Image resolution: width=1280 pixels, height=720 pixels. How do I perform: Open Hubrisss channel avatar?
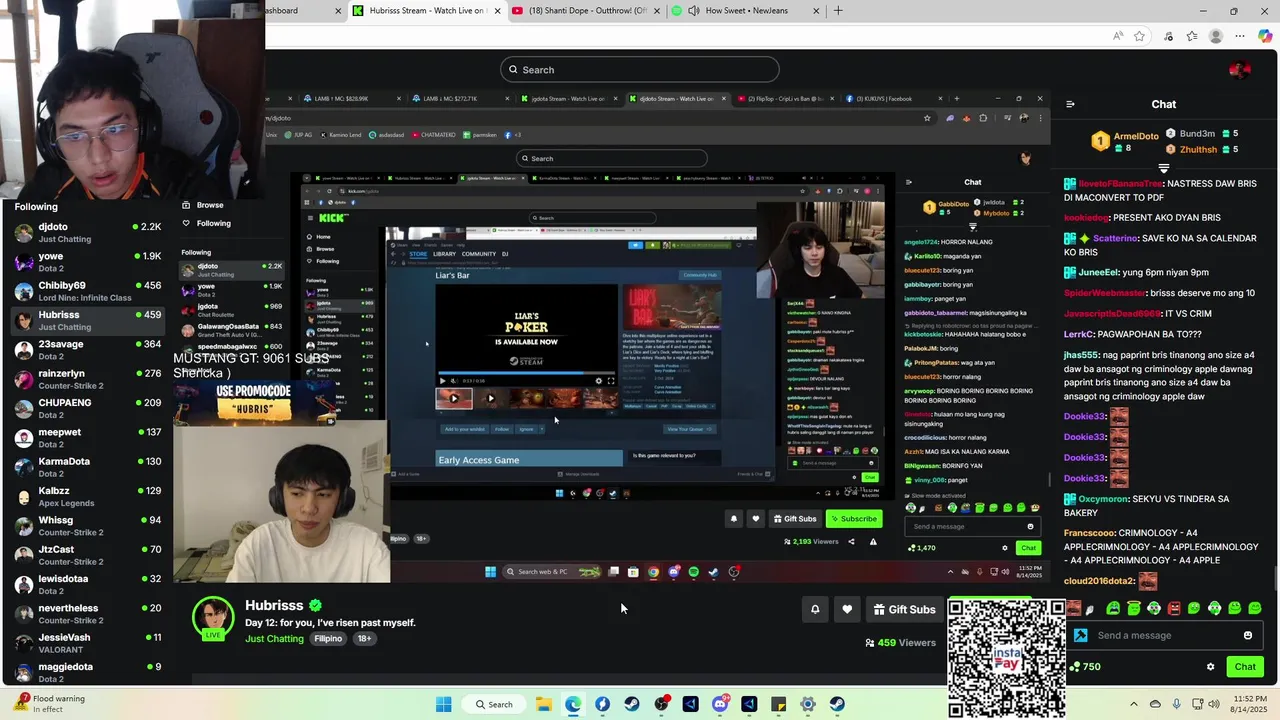pos(213,617)
